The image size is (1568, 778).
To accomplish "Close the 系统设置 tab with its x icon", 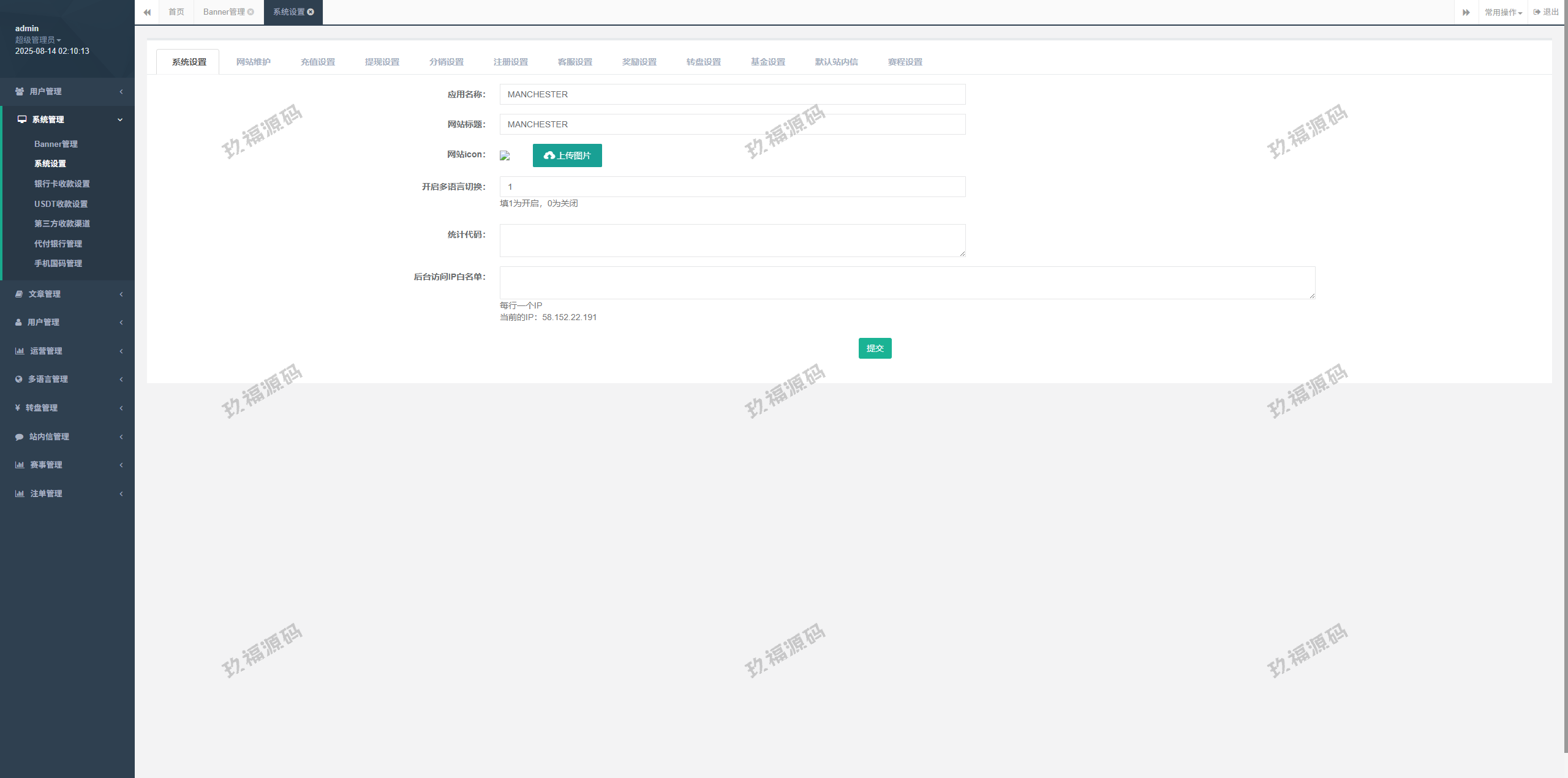I will 311,12.
